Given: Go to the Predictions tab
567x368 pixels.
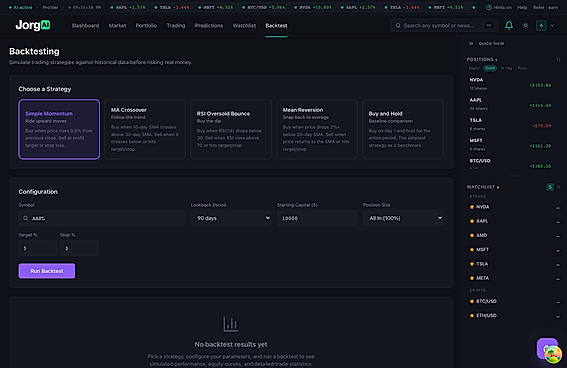Looking at the screenshot, I should [x=209, y=26].
